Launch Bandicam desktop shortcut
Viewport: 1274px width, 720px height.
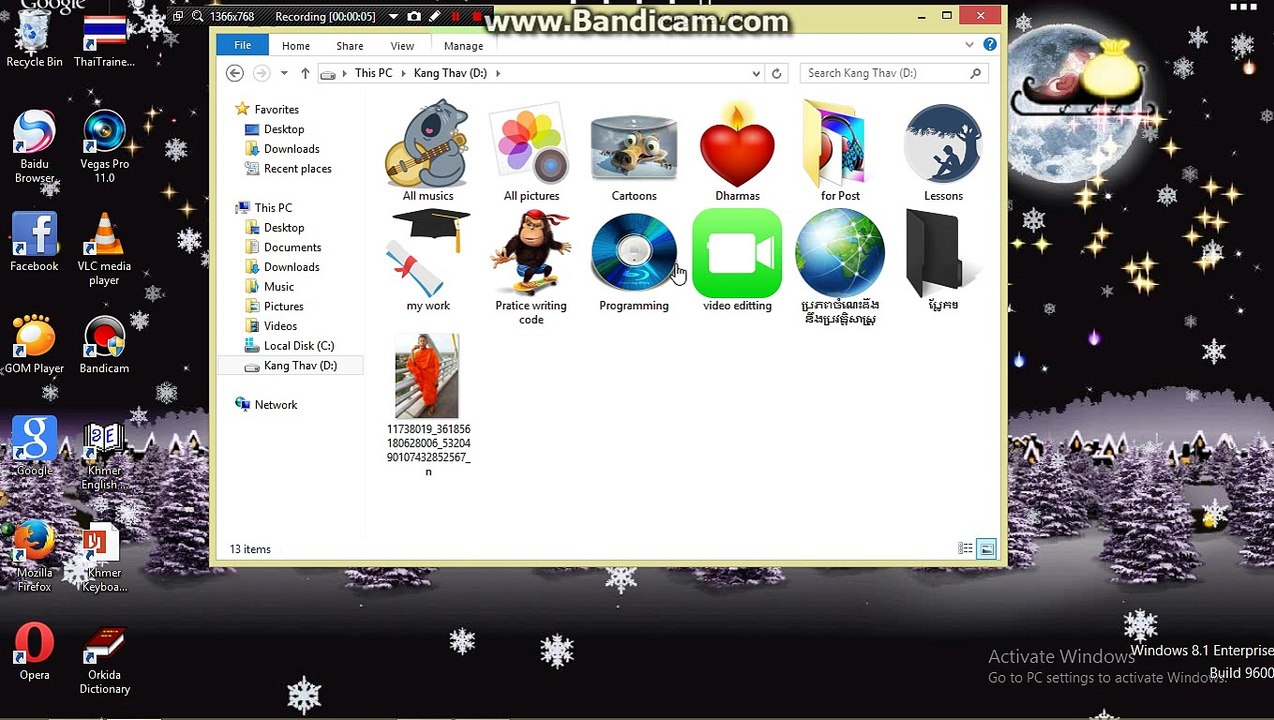pyautogui.click(x=104, y=345)
